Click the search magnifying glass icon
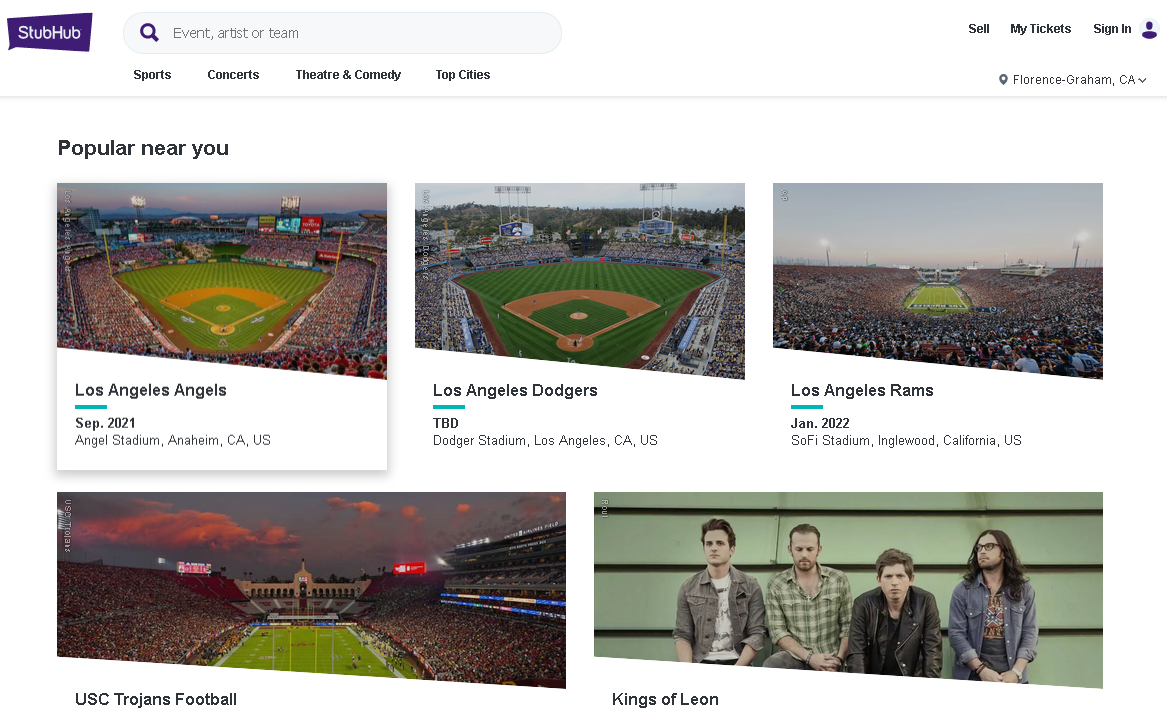 click(x=149, y=33)
